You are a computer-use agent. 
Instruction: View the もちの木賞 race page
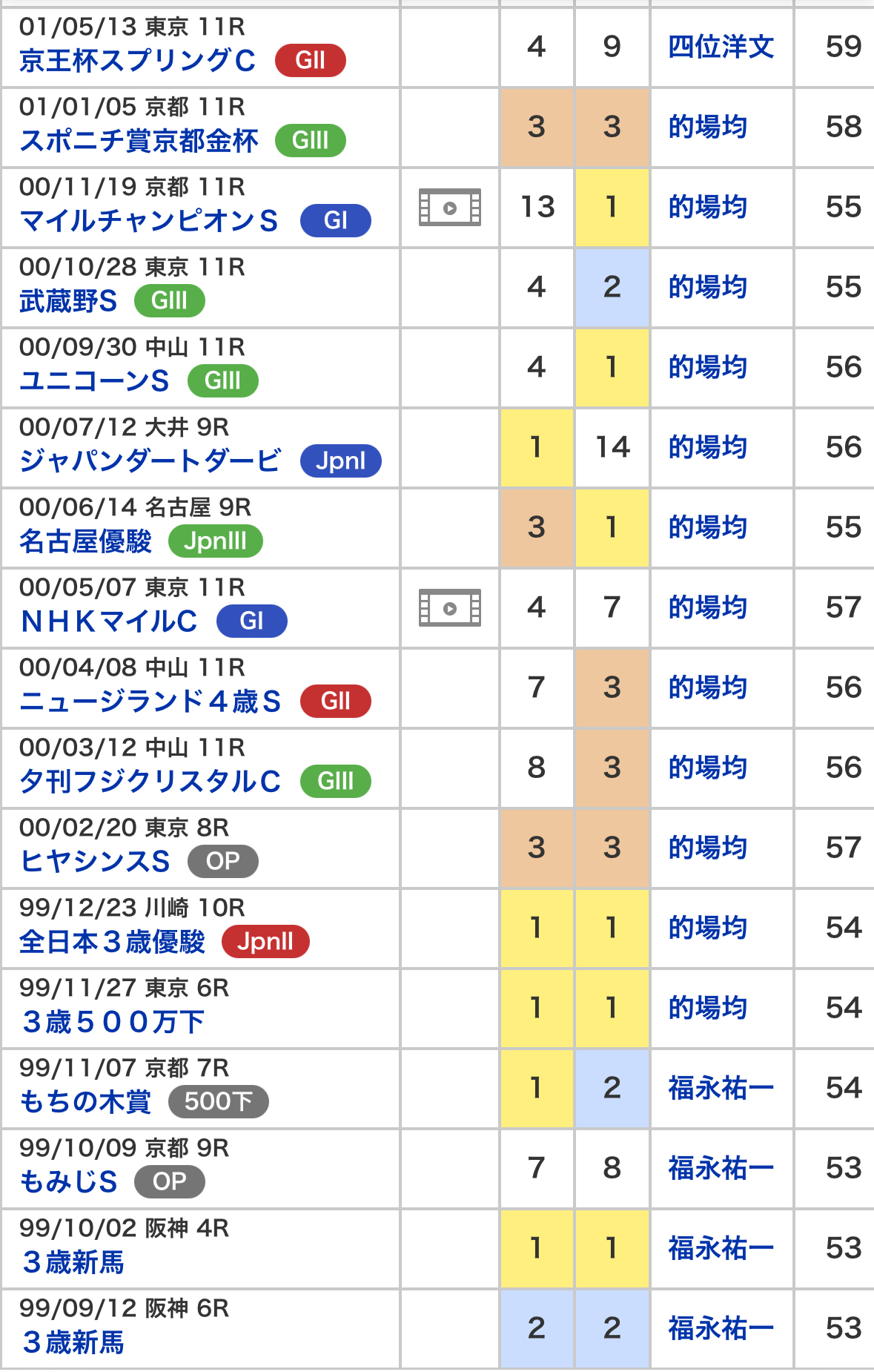85,1102
